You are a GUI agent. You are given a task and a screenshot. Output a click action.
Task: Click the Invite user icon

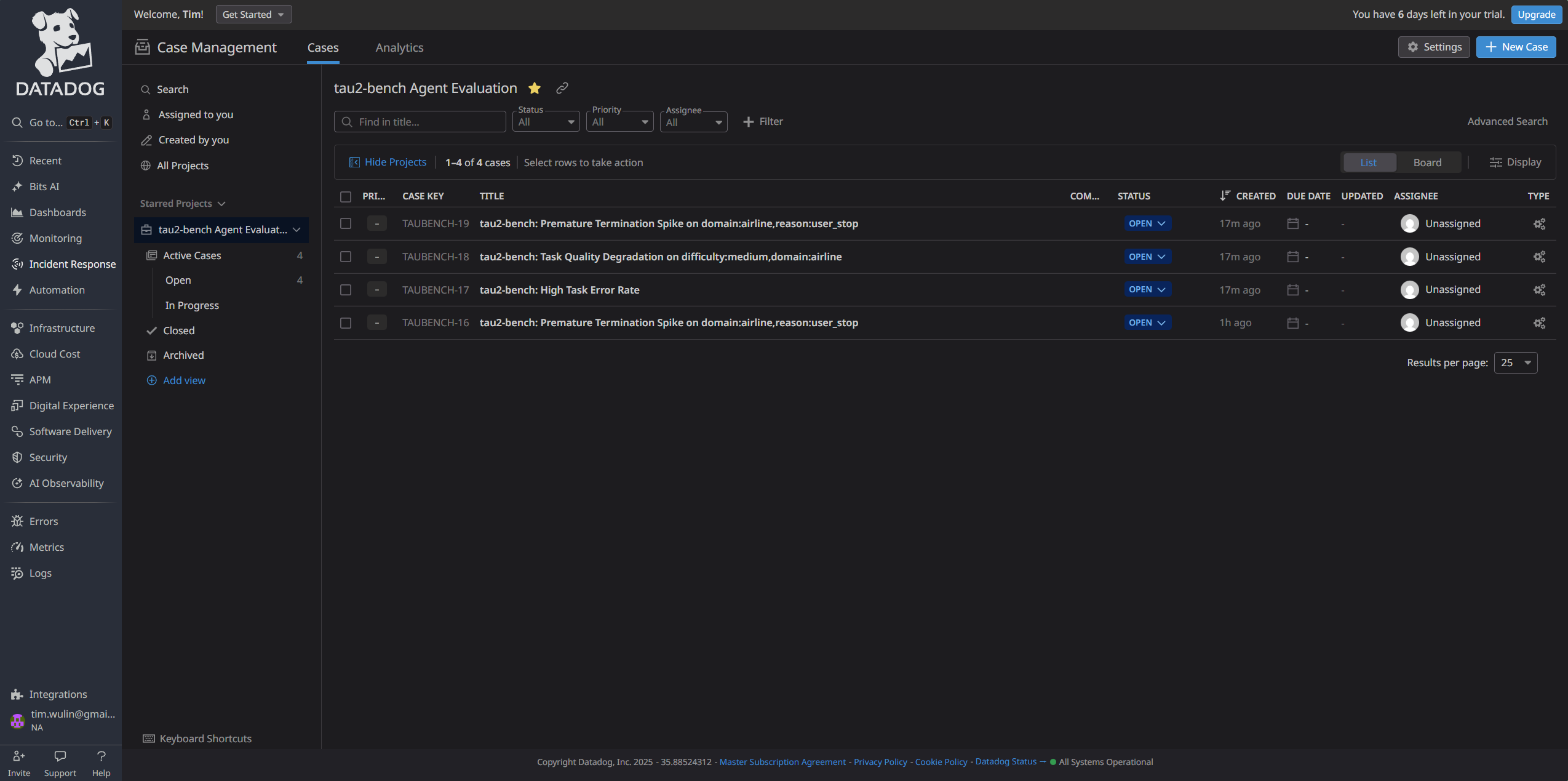18,756
